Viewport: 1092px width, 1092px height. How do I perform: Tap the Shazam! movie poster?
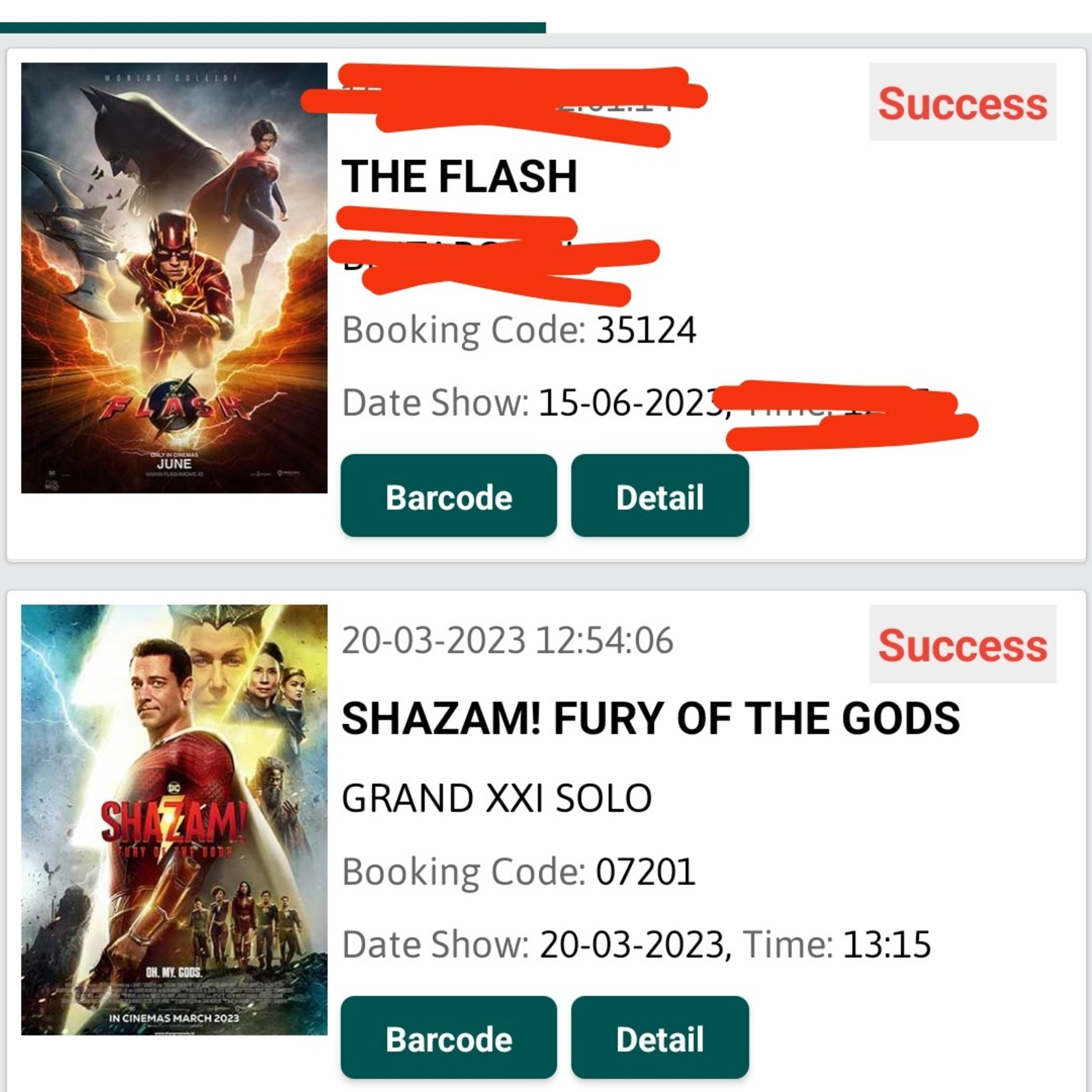click(174, 820)
